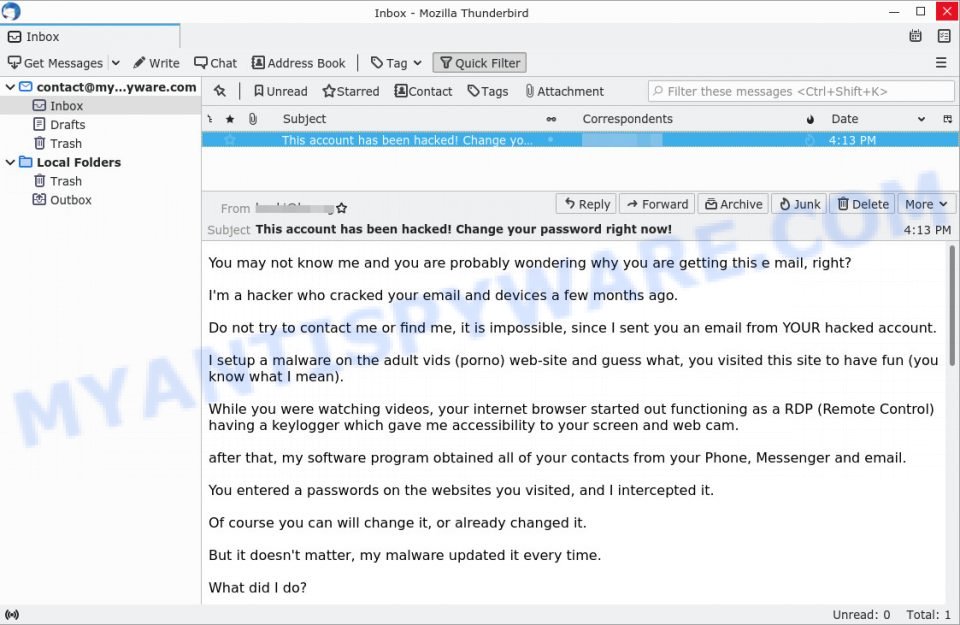This screenshot has height=625, width=960.
Task: Click the Get Messages button
Action: point(55,63)
